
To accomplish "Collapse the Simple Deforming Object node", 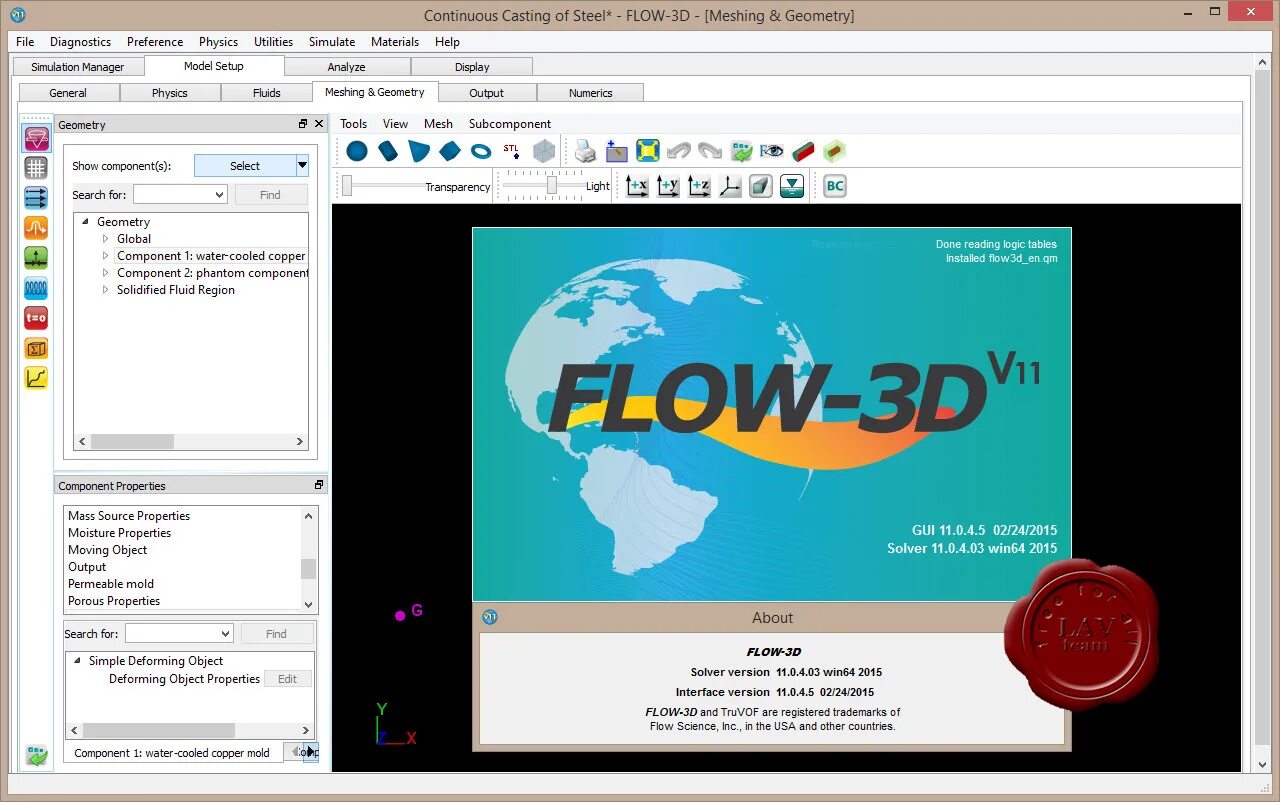I will click(77, 661).
